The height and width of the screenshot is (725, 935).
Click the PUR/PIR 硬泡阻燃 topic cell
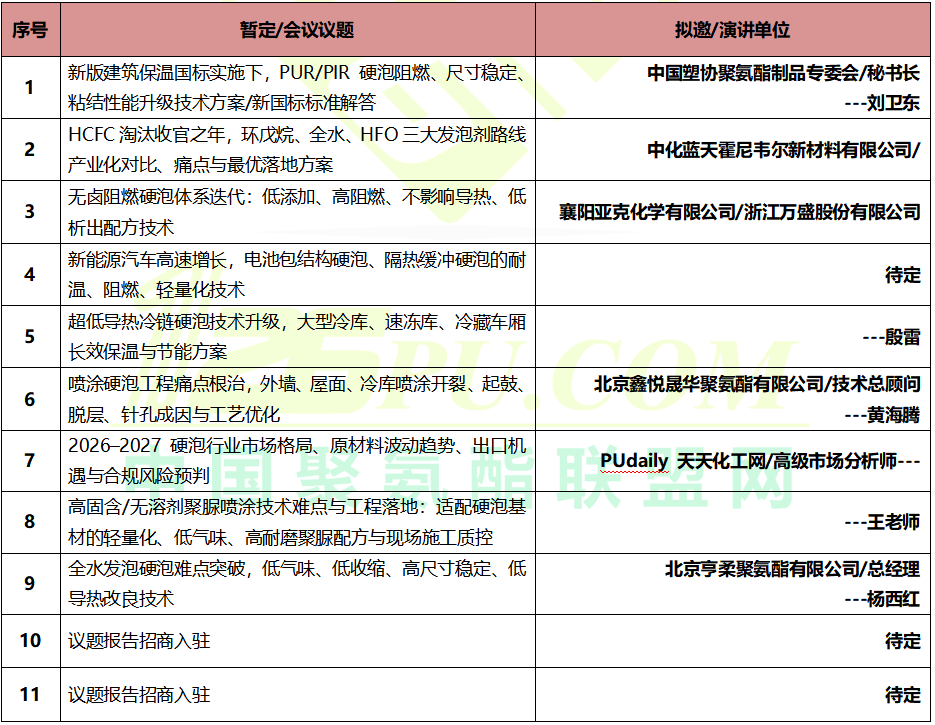click(298, 88)
